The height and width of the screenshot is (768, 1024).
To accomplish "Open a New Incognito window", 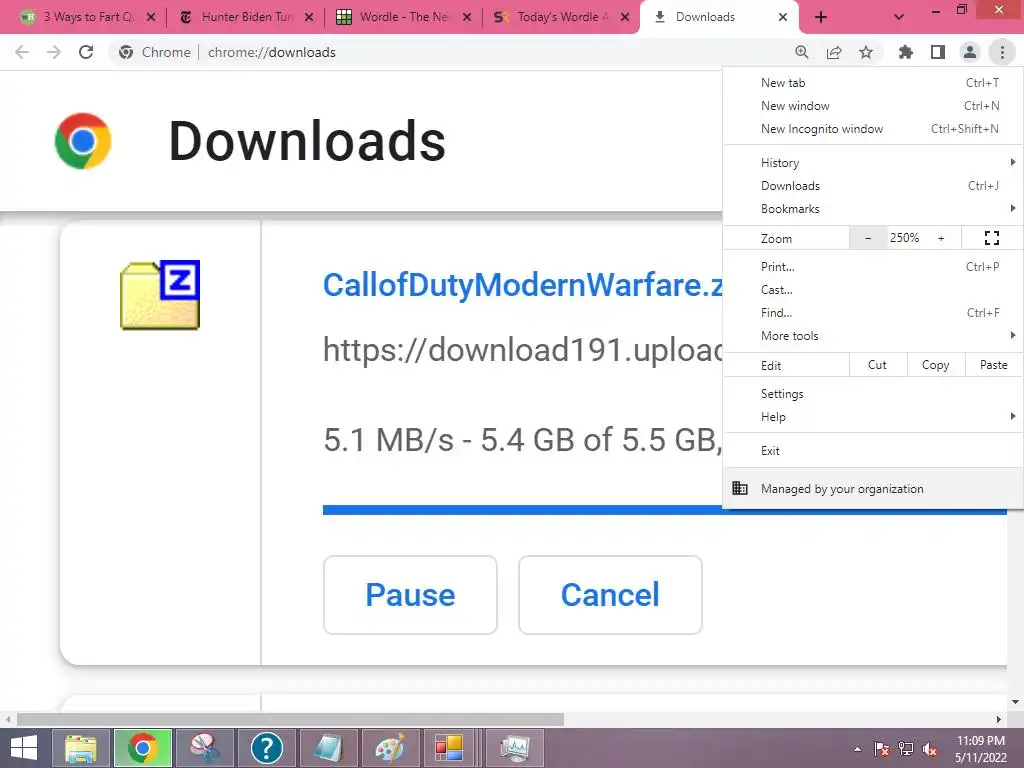I will pyautogui.click(x=872, y=129).
